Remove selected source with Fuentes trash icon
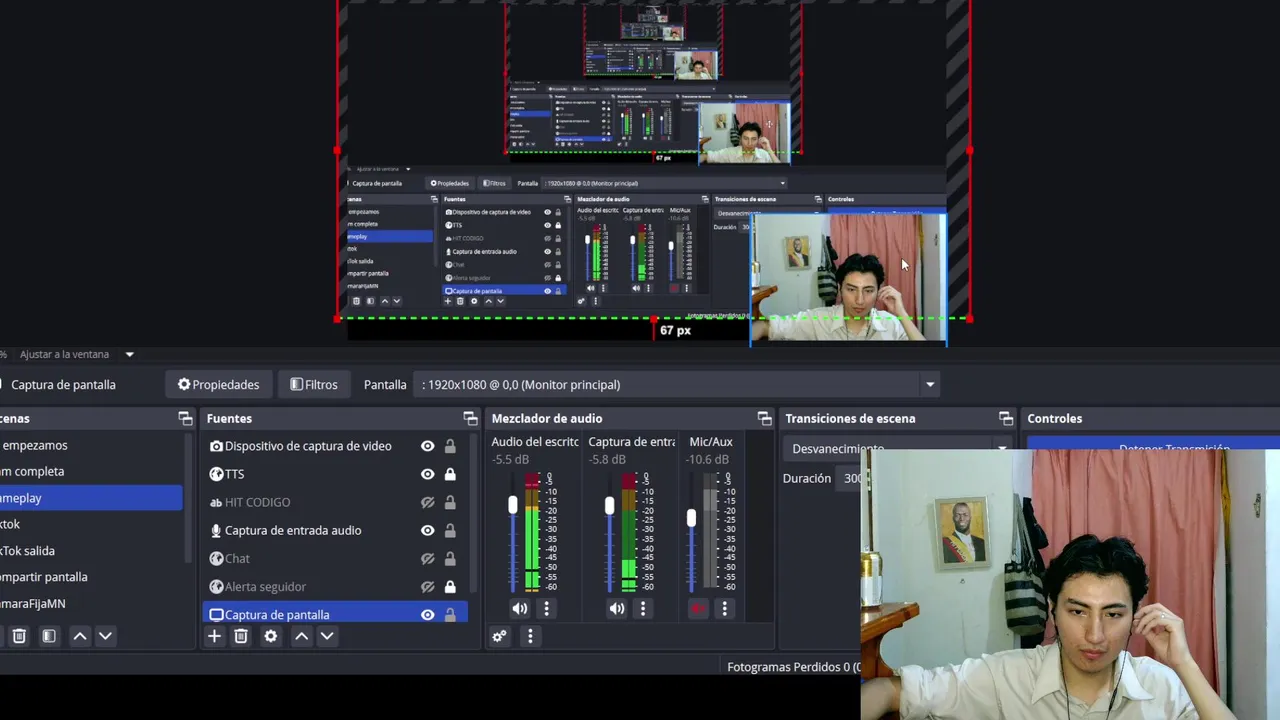Image resolution: width=1280 pixels, height=720 pixels. 241,636
